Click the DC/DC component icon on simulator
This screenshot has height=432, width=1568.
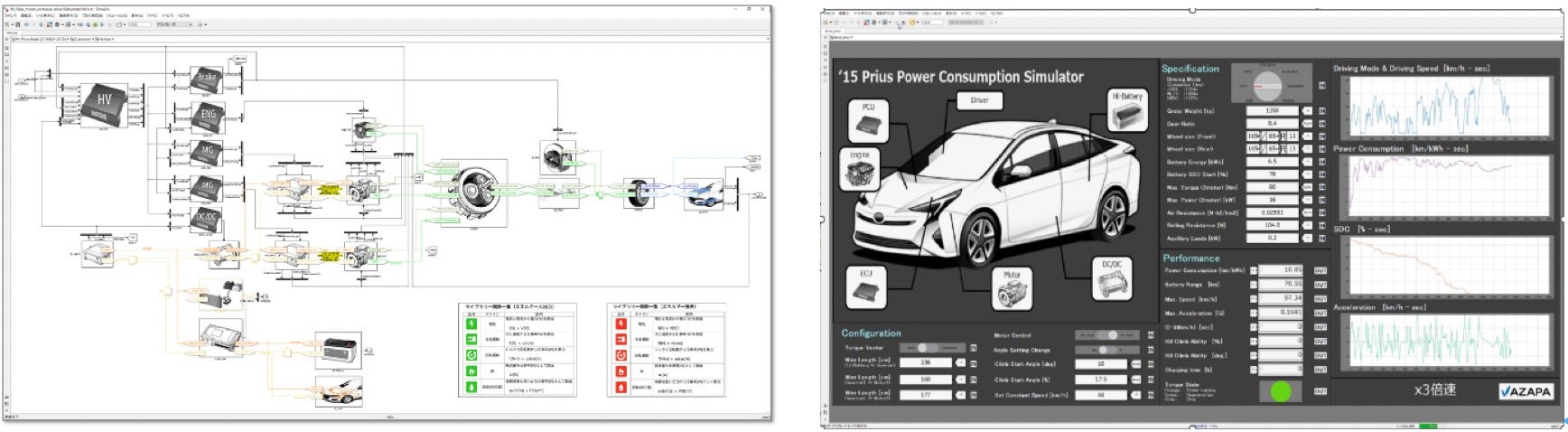click(x=1111, y=279)
